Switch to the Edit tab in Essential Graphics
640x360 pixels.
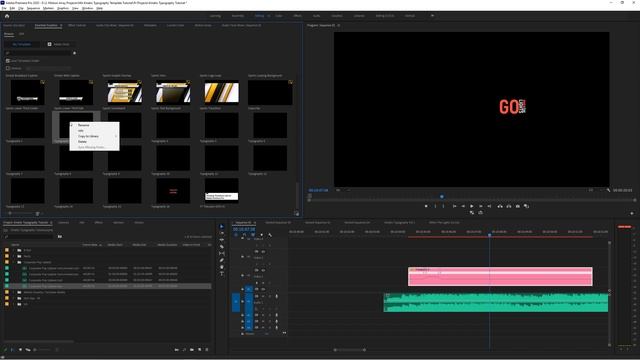22,34
